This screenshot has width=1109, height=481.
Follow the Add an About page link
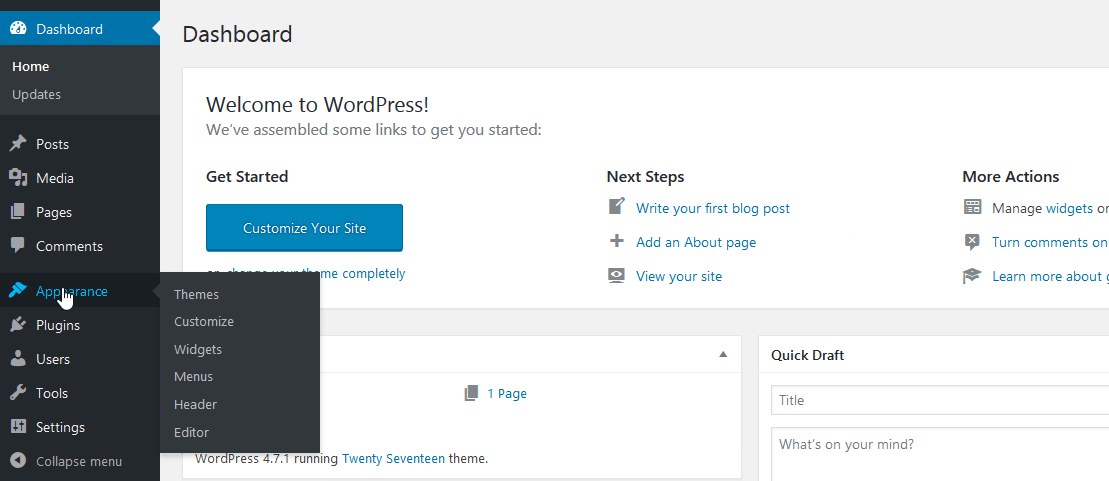click(695, 242)
